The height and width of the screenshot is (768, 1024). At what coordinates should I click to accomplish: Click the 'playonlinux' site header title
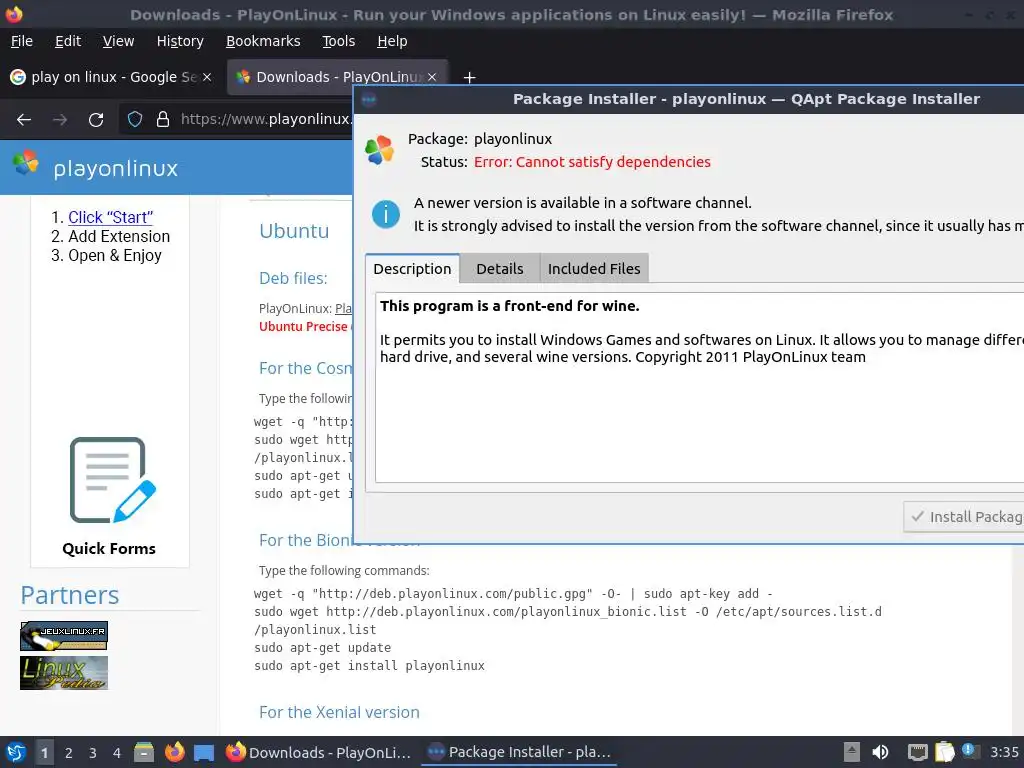(x=116, y=168)
